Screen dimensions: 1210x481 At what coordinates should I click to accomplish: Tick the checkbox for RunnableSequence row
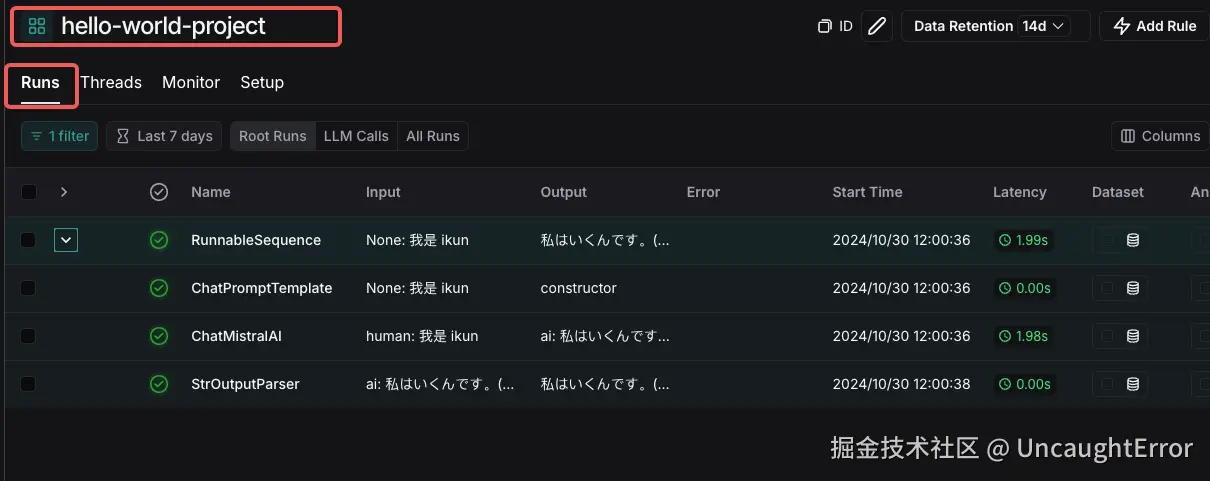coord(28,240)
